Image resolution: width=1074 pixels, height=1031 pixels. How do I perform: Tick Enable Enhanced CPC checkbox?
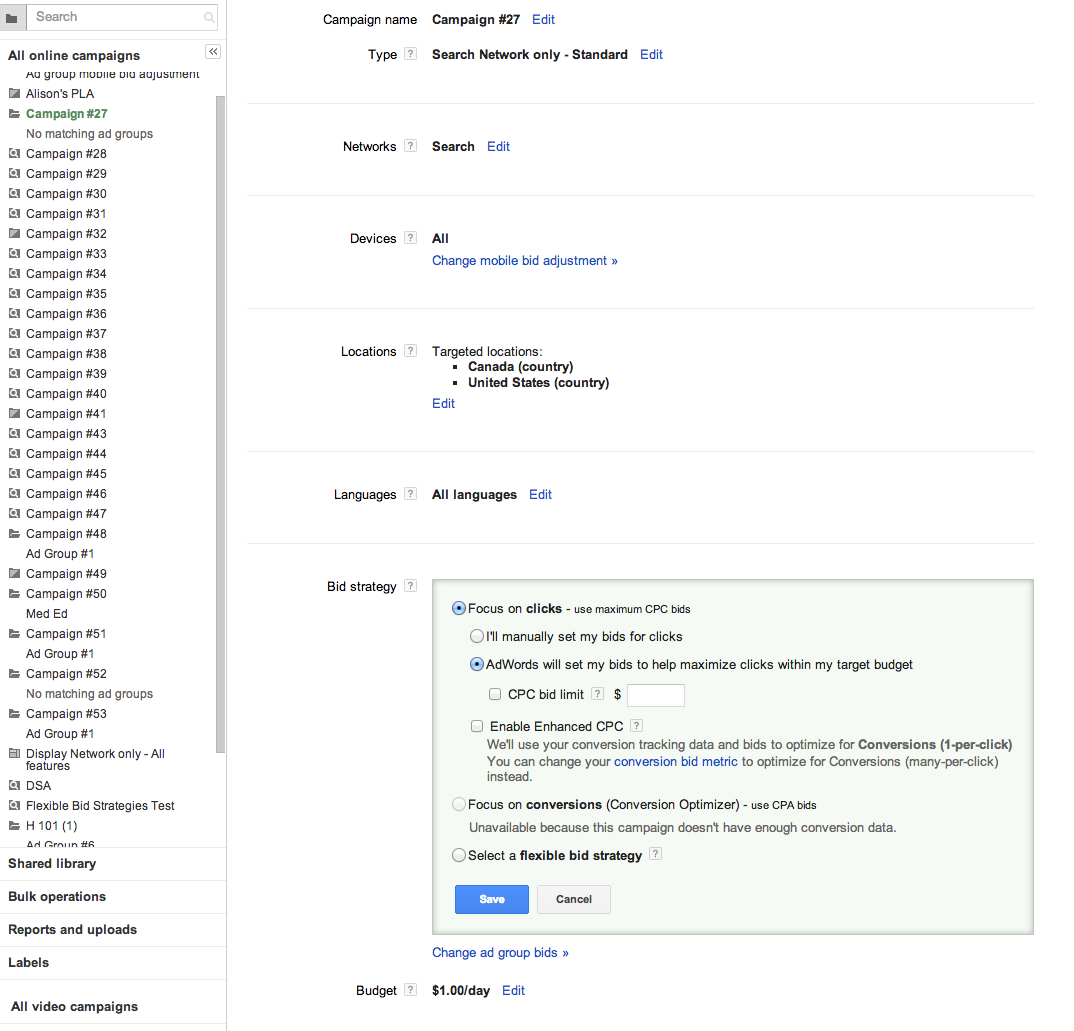point(477,726)
